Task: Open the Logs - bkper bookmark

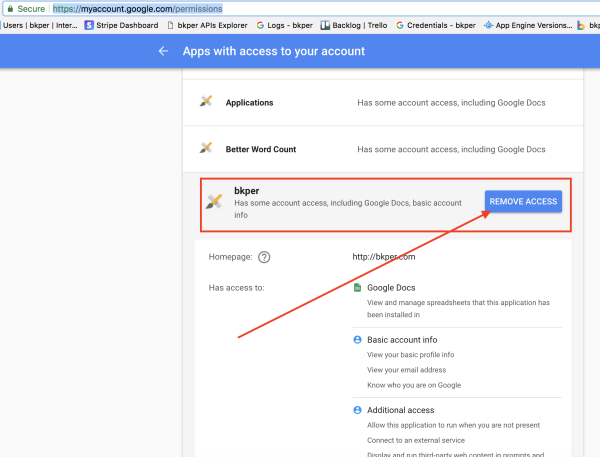Action: click(284, 25)
